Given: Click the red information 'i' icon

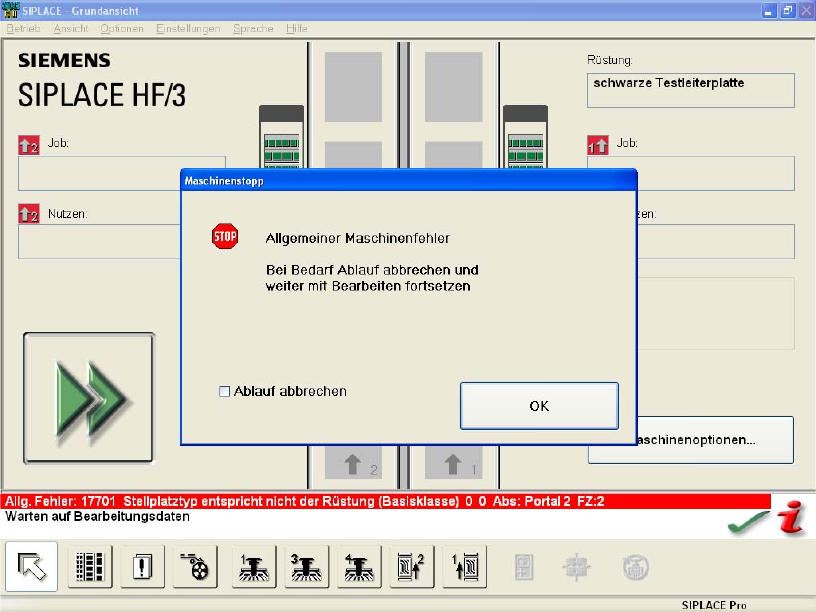Looking at the screenshot, I should (791, 517).
